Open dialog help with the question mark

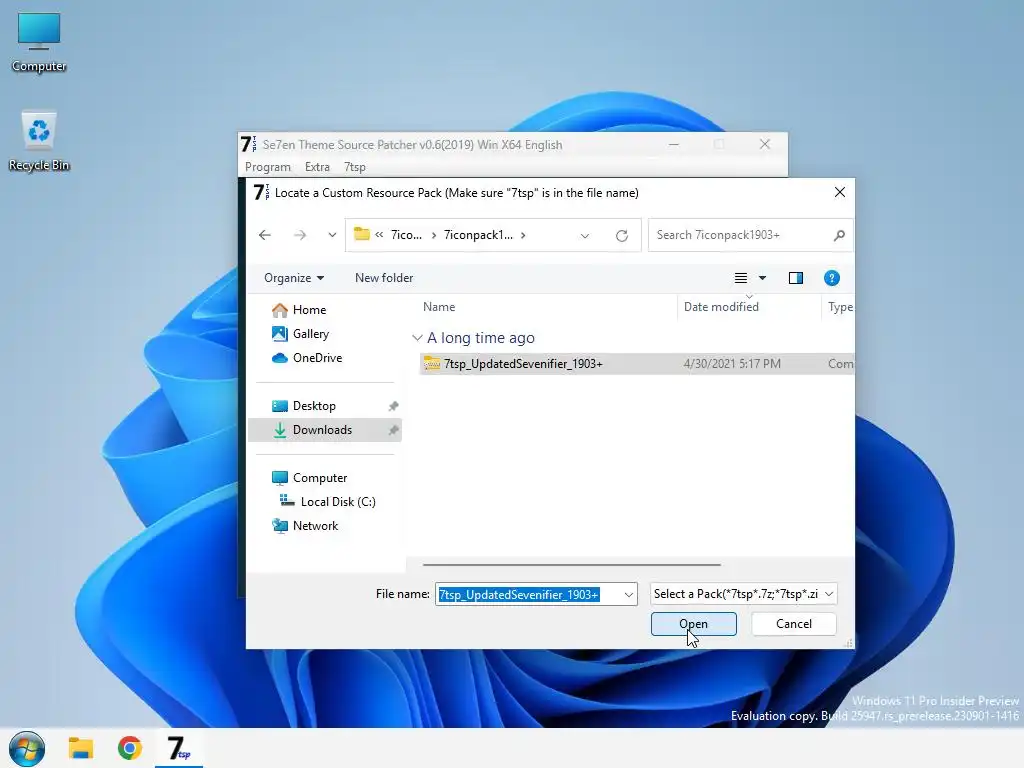[x=831, y=278]
